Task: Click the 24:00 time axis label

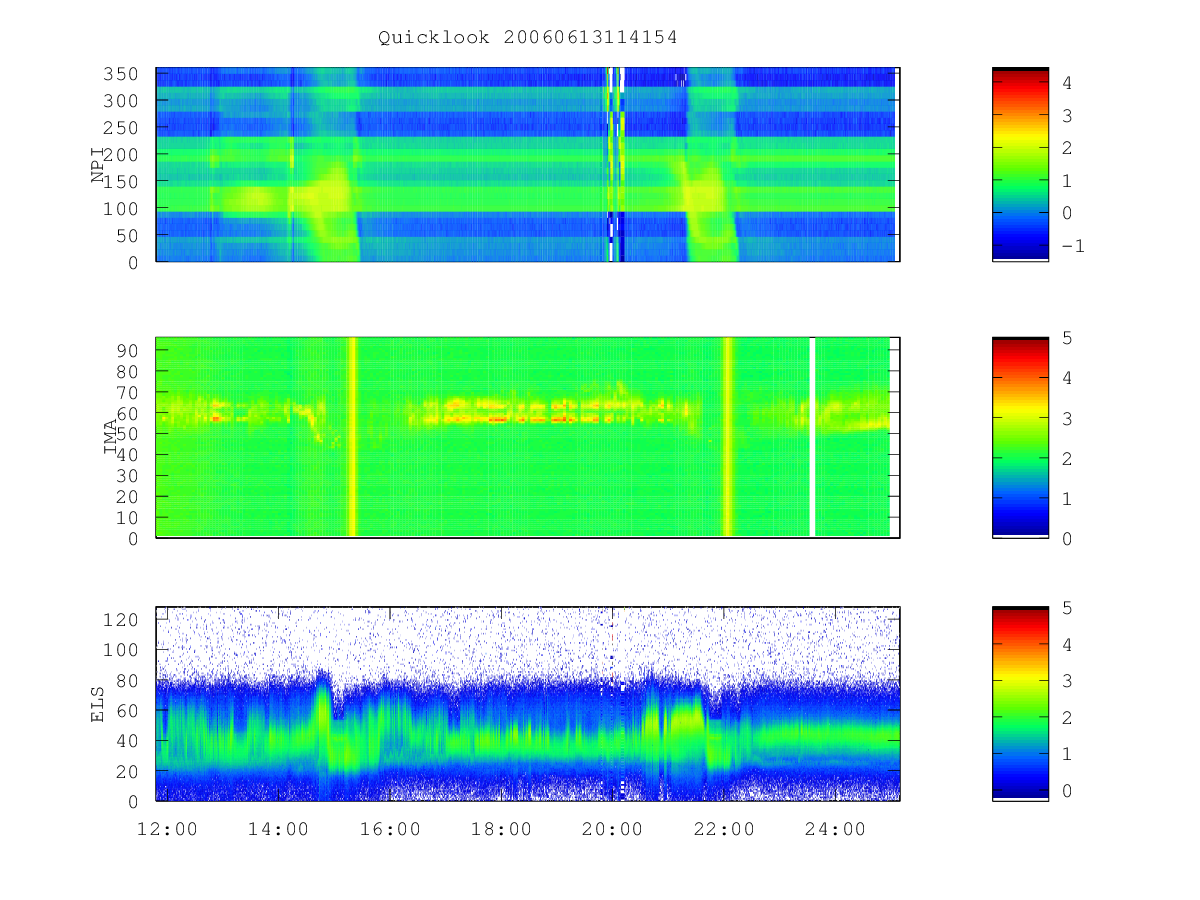Action: tap(836, 829)
